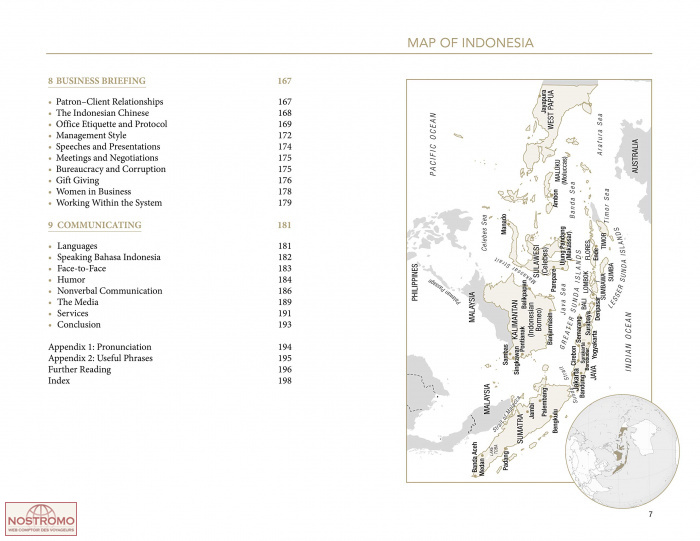Viewport: 700px width, 541px height.
Task: Click the 'AUSTRALIA' map label
Action: [x=635, y=156]
